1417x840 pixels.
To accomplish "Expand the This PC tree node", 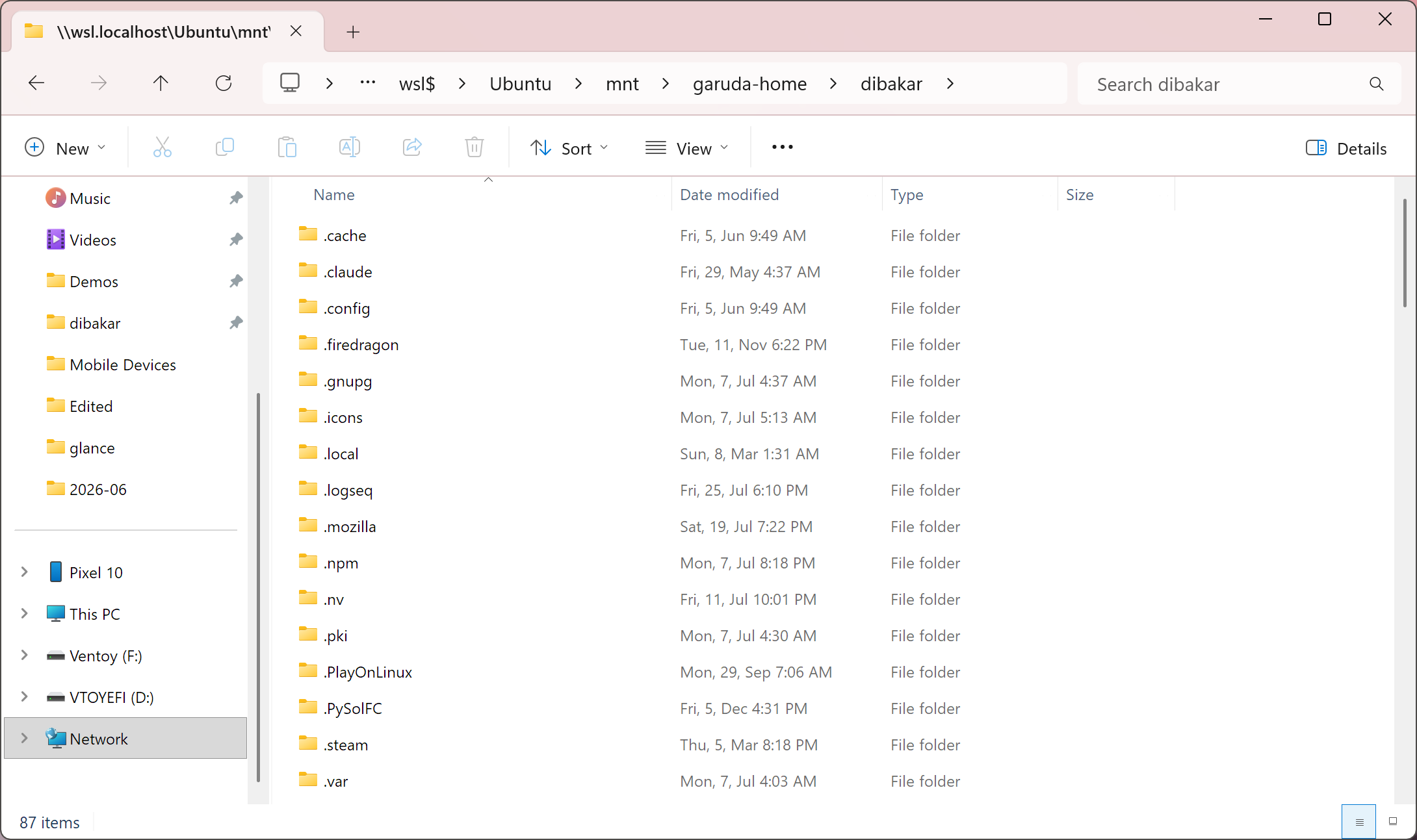I will (24, 614).
